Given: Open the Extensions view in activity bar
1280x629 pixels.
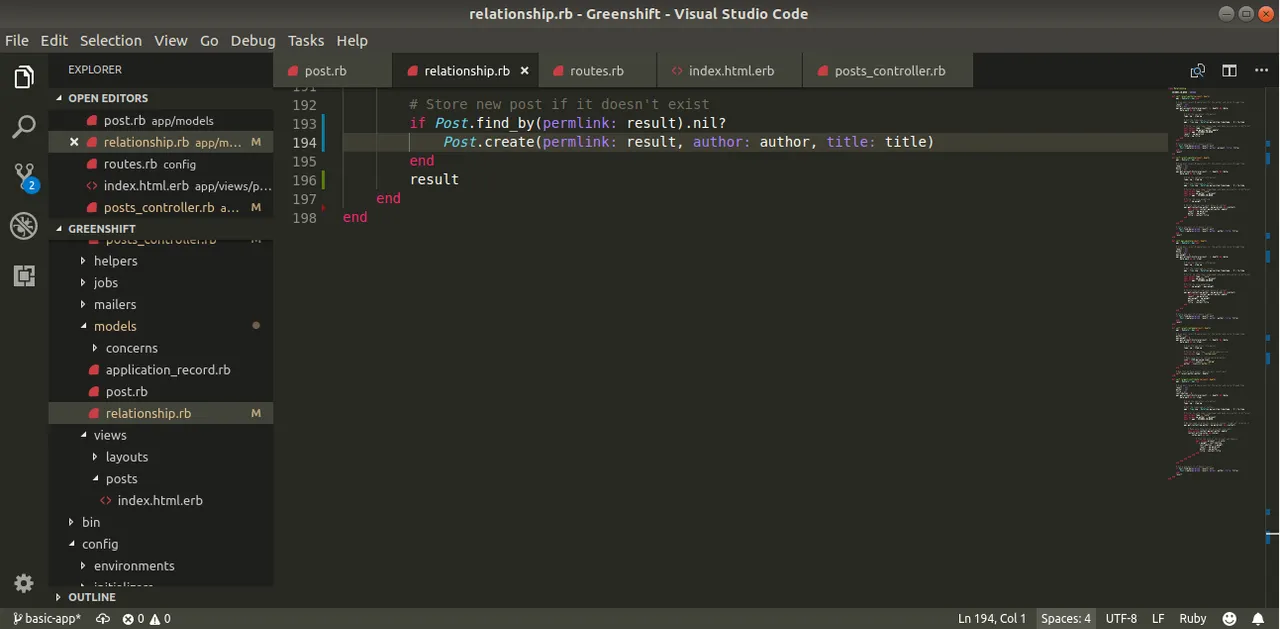Looking at the screenshot, I should click(24, 276).
